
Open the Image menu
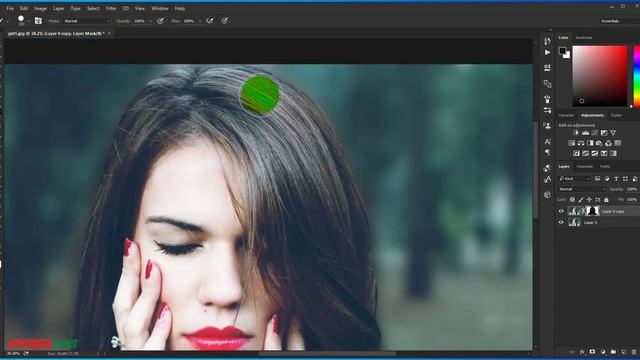click(x=40, y=8)
